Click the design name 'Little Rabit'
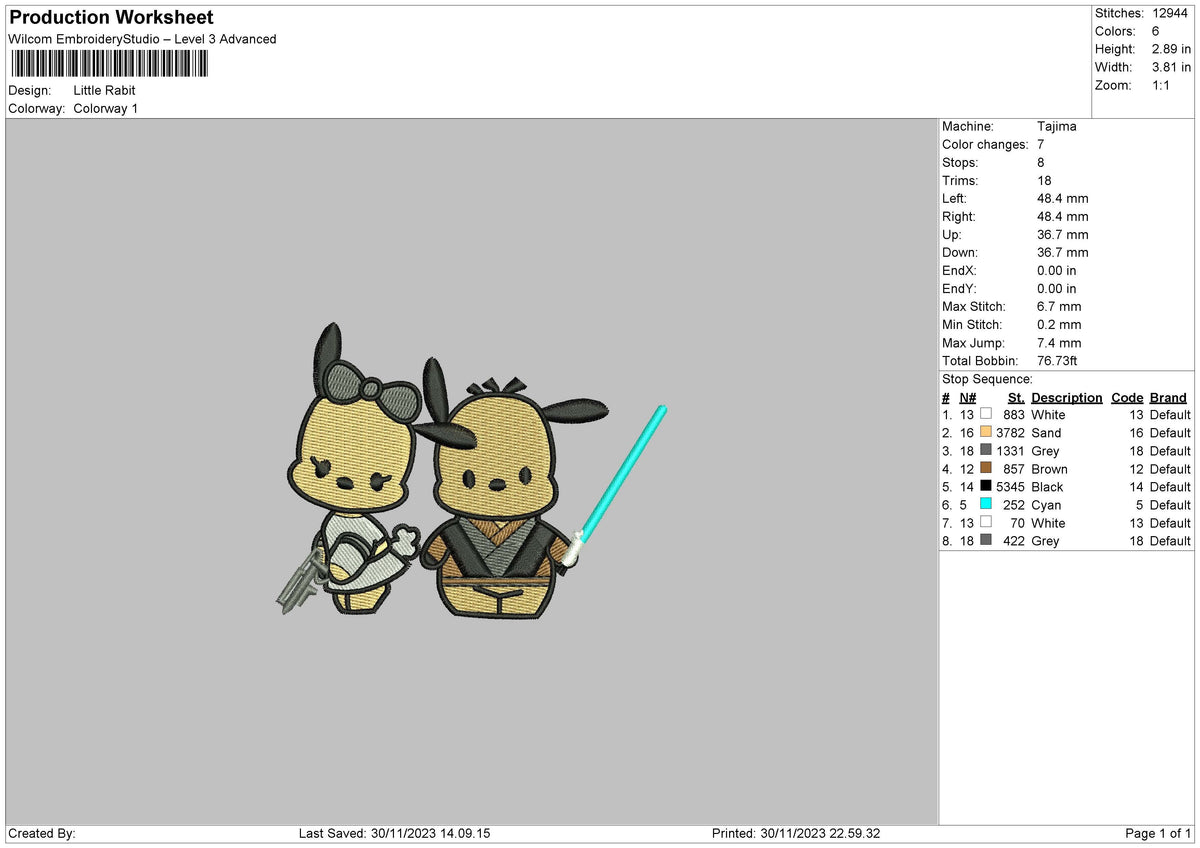 [x=104, y=90]
